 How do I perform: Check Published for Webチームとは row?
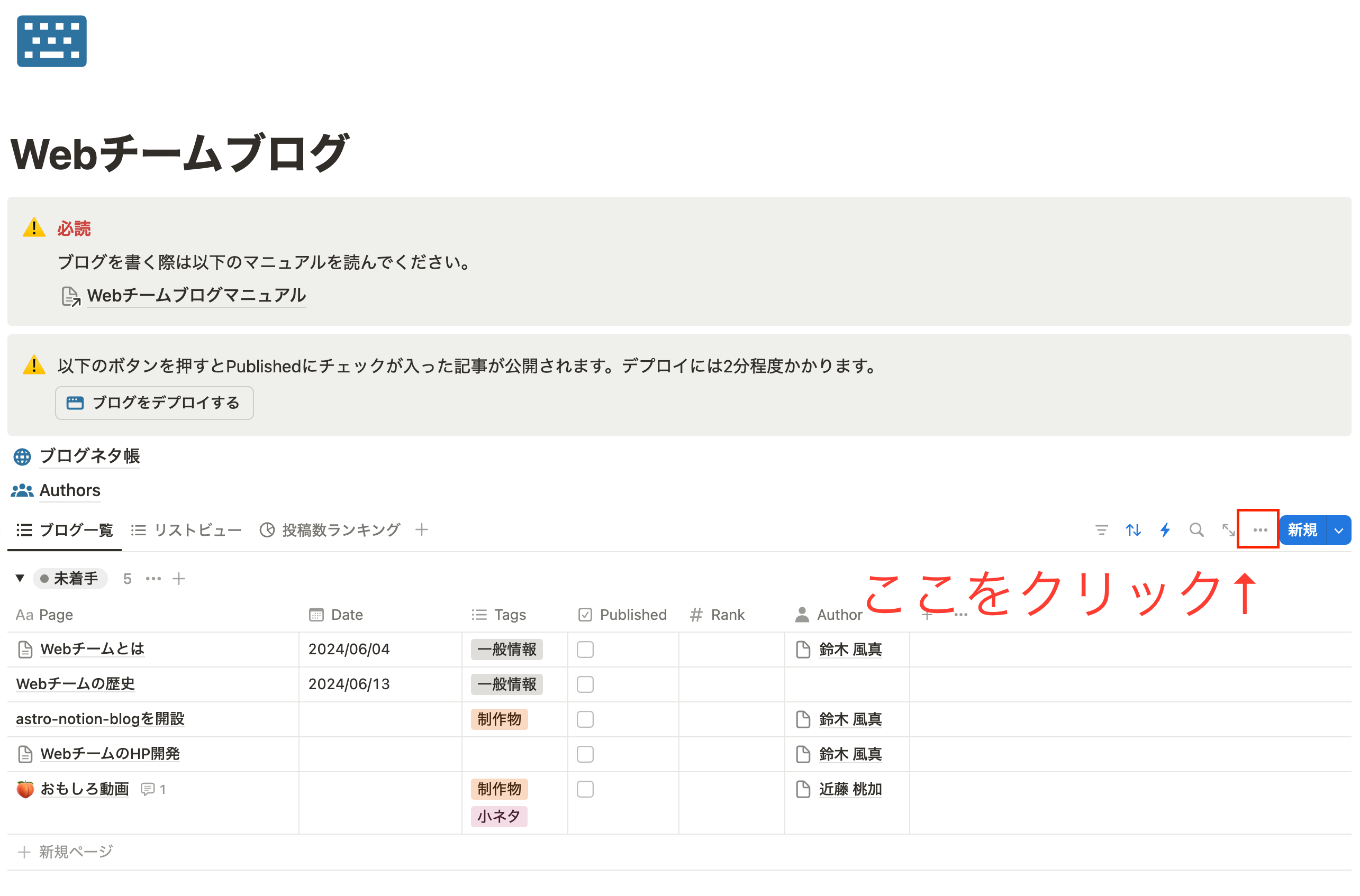point(585,650)
